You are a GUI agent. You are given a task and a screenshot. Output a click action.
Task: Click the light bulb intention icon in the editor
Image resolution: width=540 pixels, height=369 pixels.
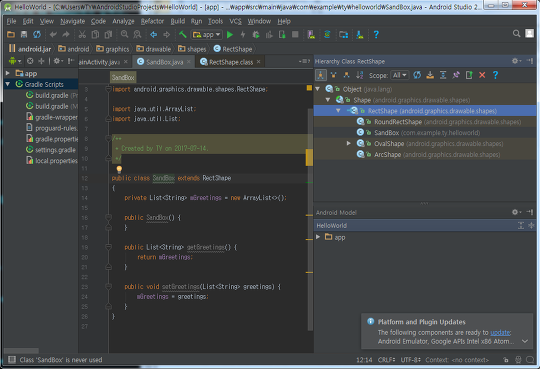point(119,169)
